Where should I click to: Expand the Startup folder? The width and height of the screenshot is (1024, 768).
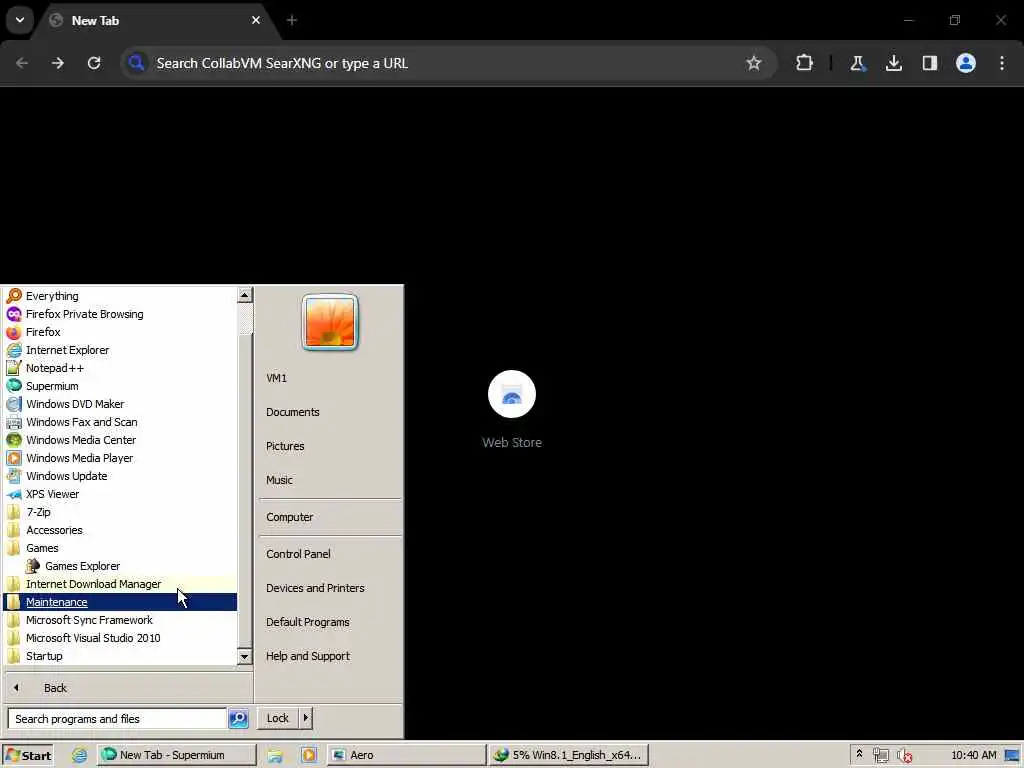(x=120, y=656)
